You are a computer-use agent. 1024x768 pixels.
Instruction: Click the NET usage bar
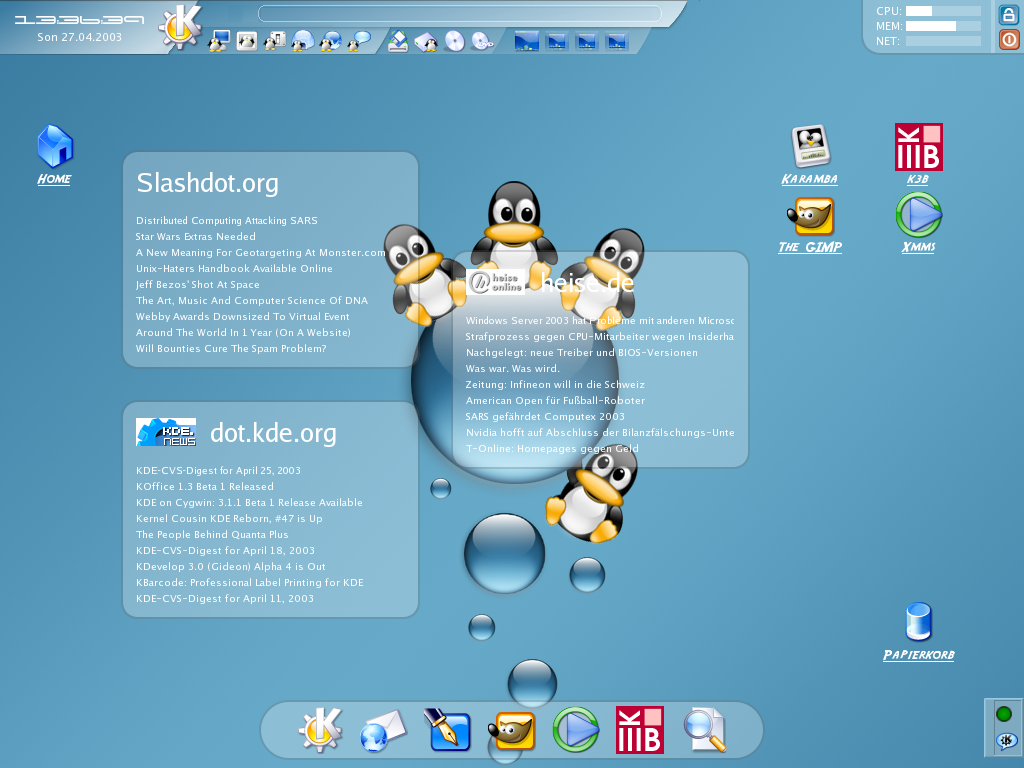coord(943,41)
